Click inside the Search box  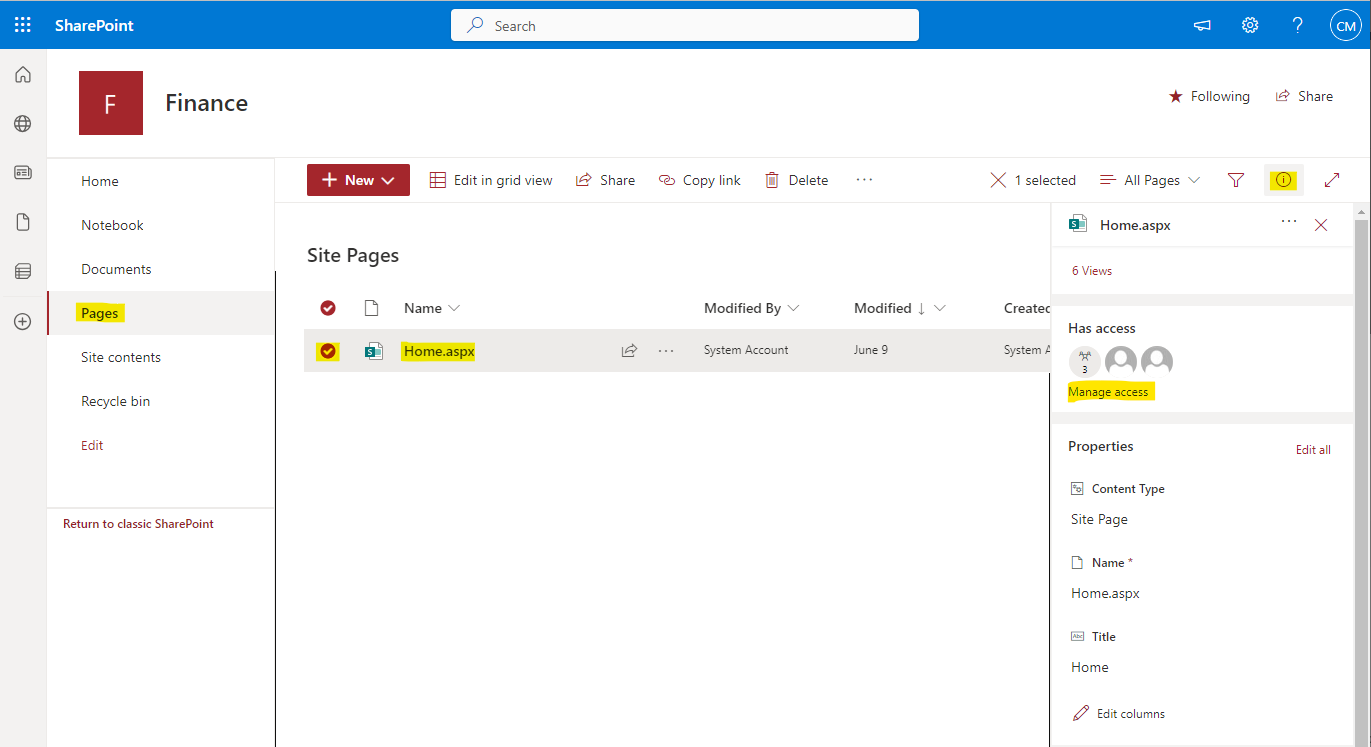pos(684,24)
